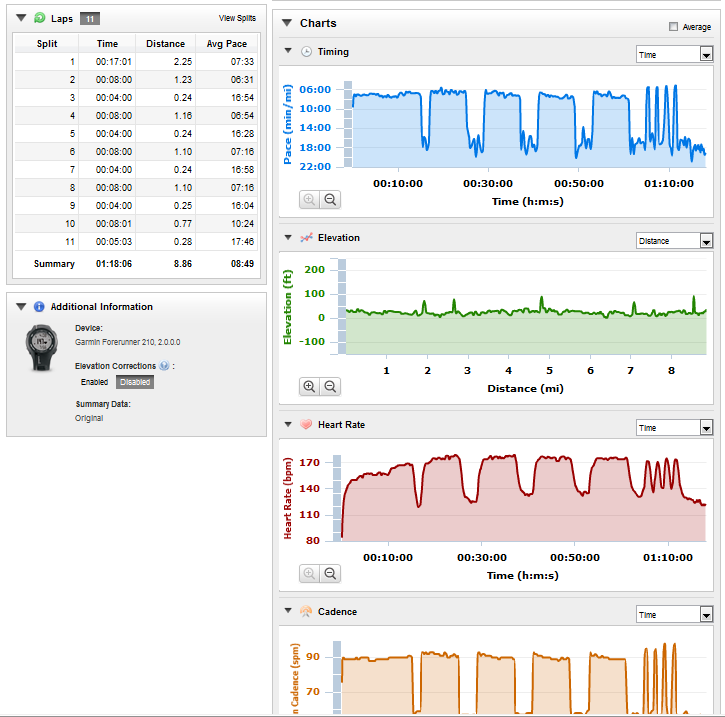725x717 pixels.
Task: Click the Timing clock icon
Action: pyautogui.click(x=306, y=51)
